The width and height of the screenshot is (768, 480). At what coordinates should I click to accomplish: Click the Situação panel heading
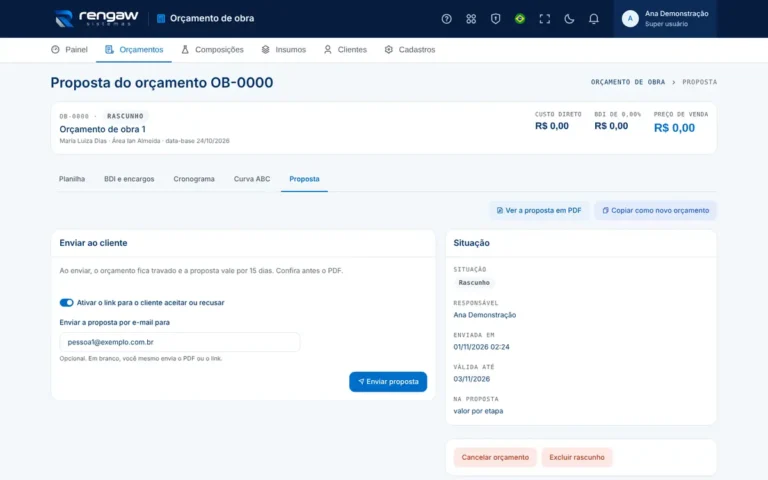(471, 243)
